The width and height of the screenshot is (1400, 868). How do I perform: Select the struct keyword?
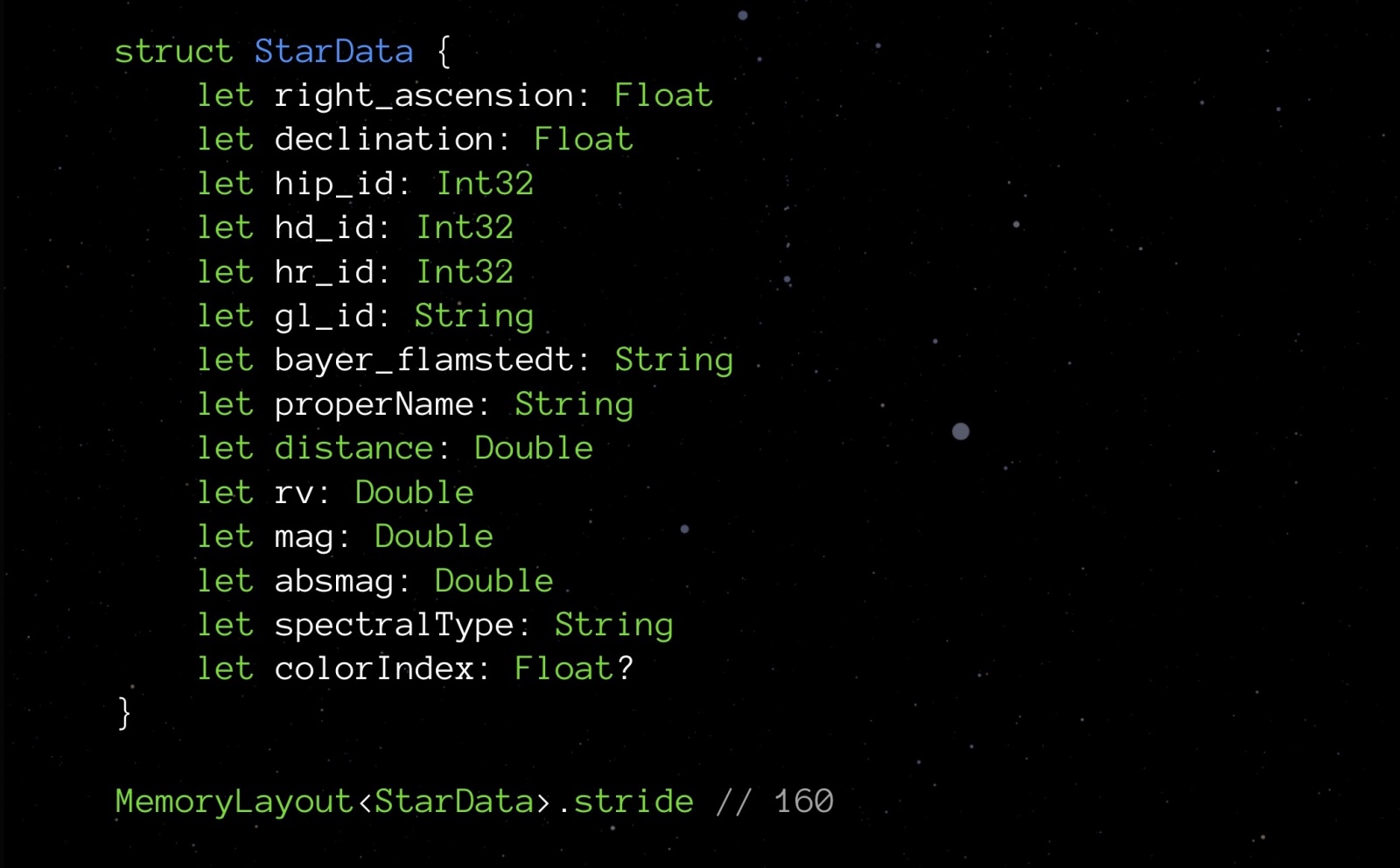pos(173,52)
